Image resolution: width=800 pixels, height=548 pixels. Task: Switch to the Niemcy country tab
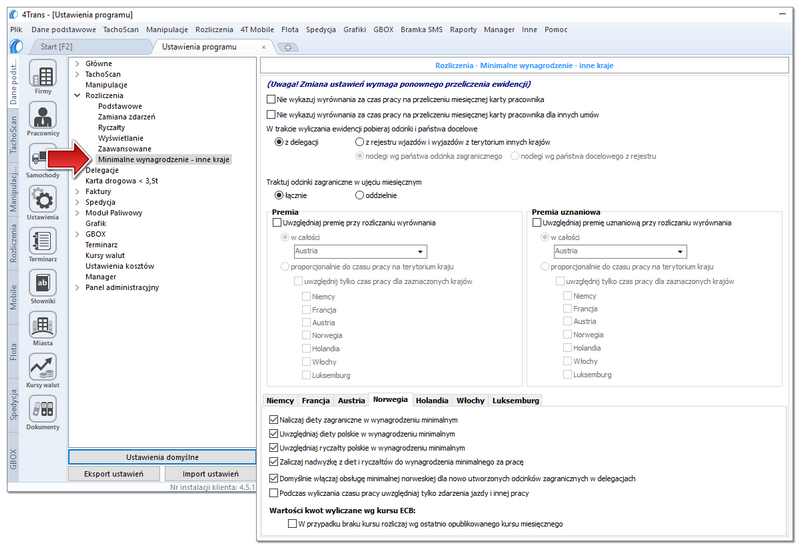click(280, 401)
